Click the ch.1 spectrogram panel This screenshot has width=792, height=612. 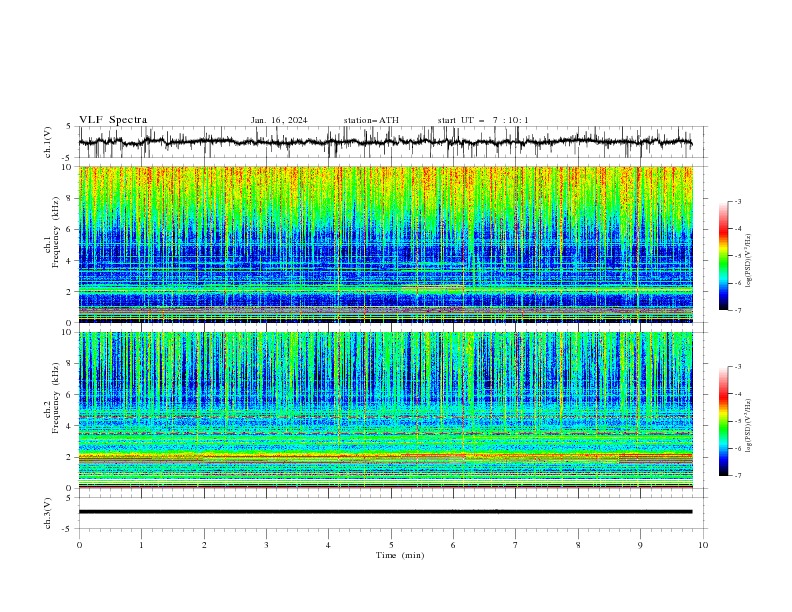(x=386, y=244)
